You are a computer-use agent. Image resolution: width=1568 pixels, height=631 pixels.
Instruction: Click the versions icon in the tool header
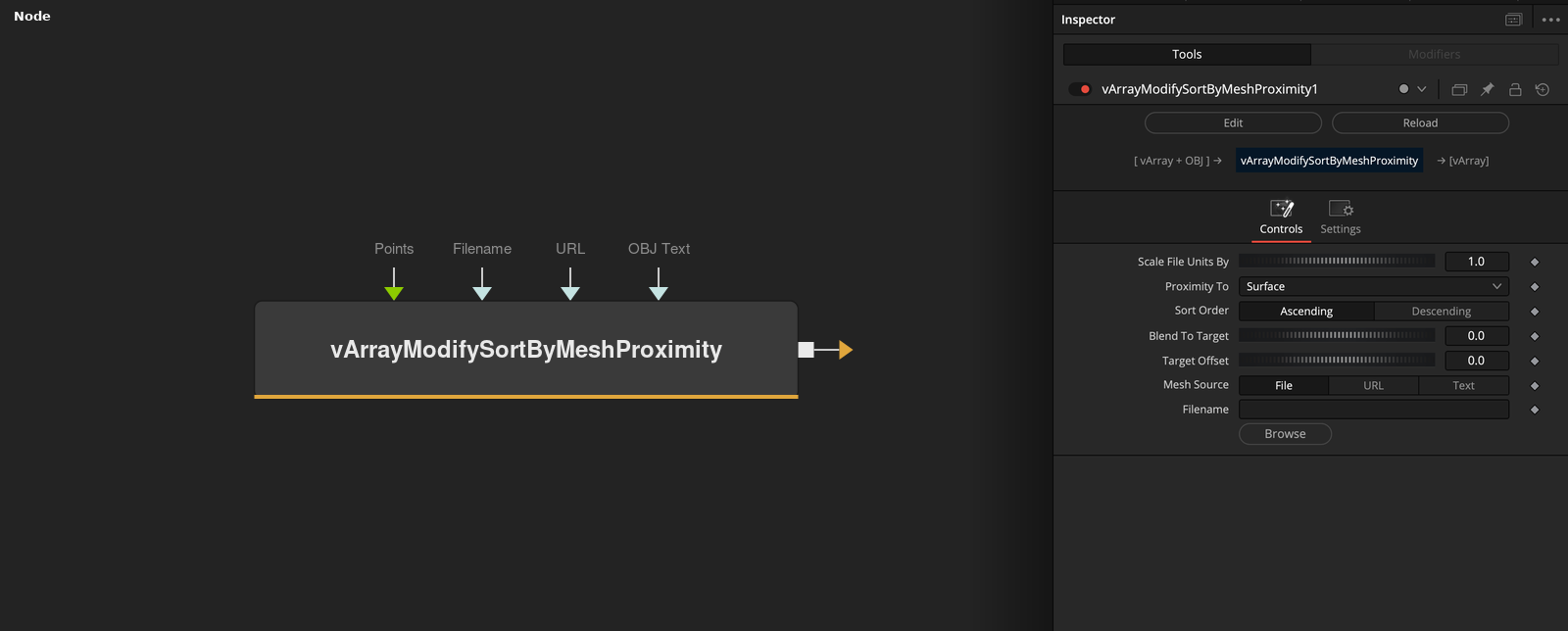pos(1459,89)
